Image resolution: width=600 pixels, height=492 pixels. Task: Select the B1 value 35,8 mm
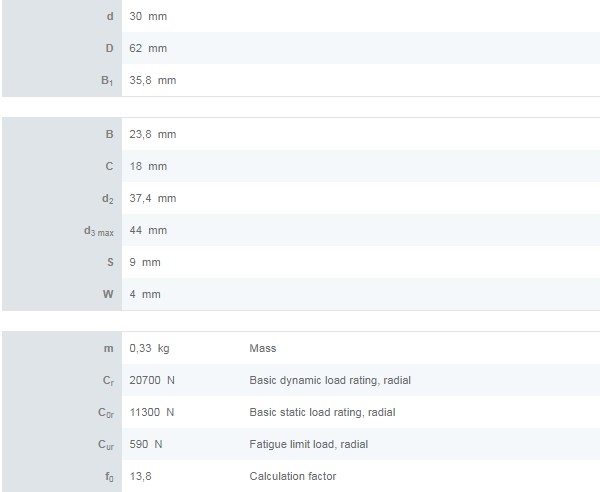click(153, 80)
